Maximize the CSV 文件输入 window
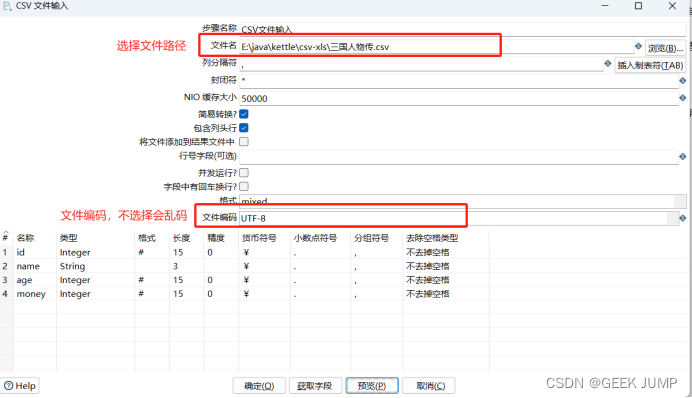 tap(638, 6)
